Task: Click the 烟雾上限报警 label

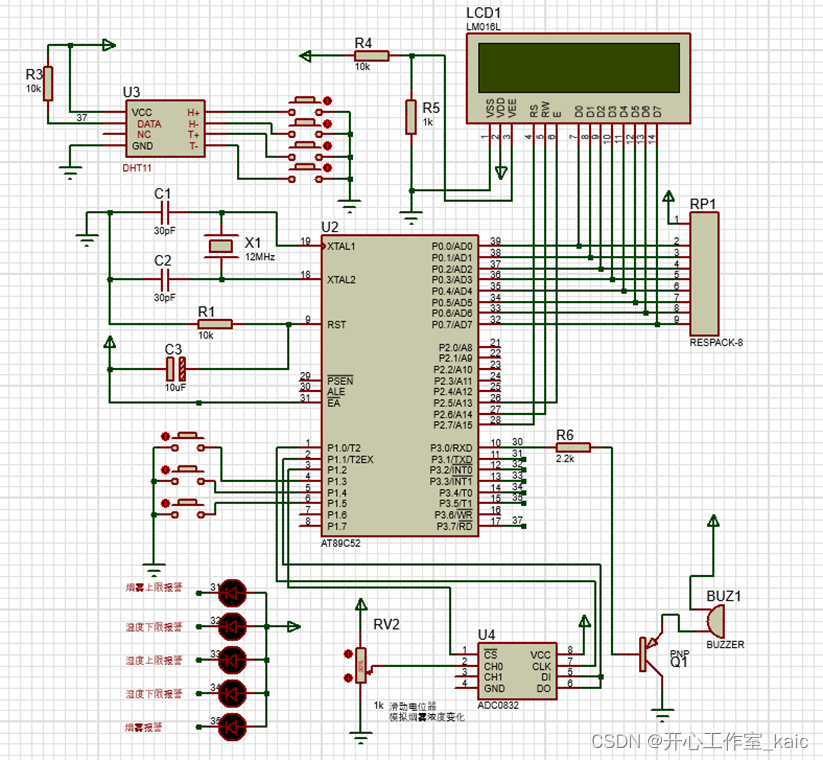Action: point(154,587)
